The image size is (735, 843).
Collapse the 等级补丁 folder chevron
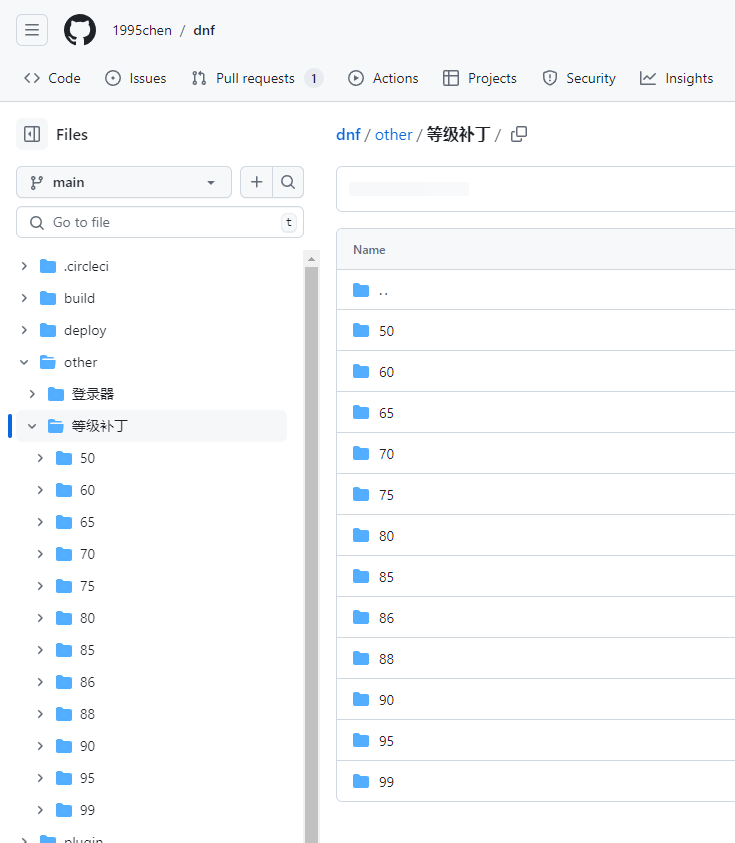(x=32, y=426)
